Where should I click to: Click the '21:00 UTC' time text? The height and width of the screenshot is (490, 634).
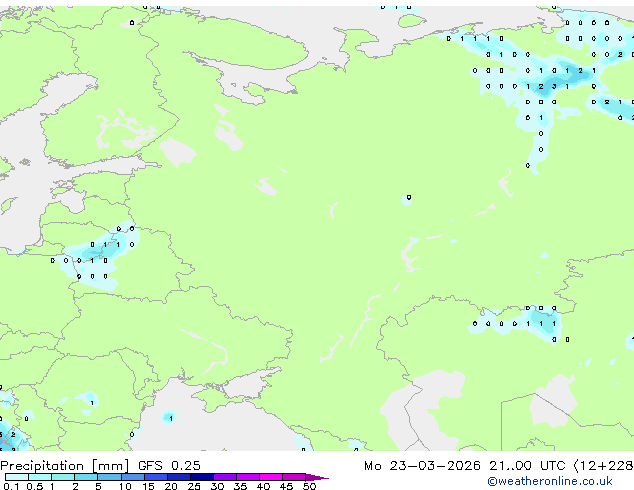(527, 466)
